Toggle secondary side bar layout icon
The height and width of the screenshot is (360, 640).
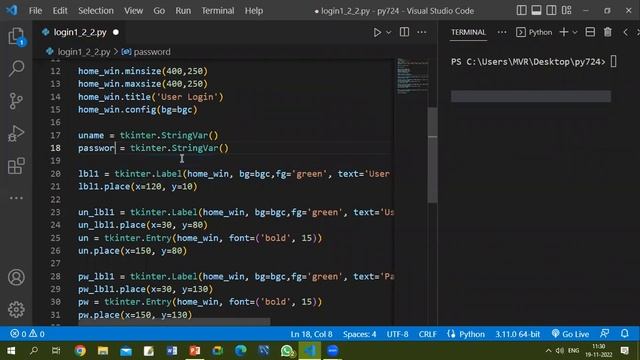[x=551, y=10]
